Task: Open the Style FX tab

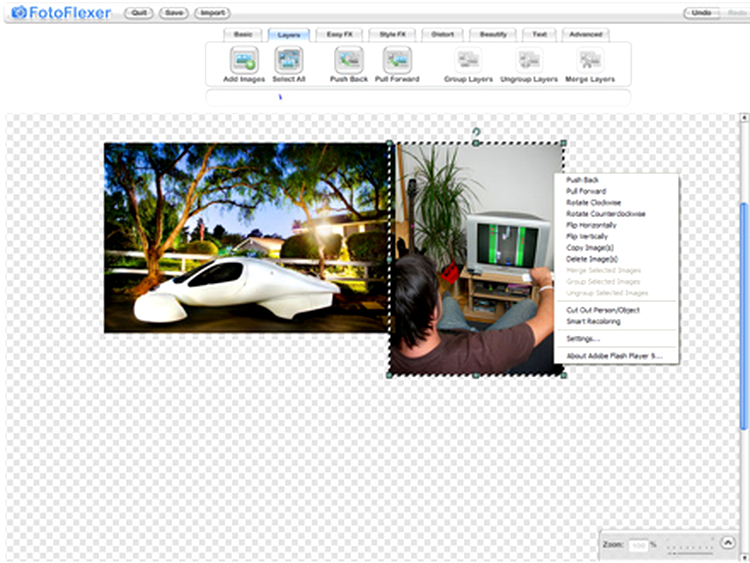Action: pos(392,34)
